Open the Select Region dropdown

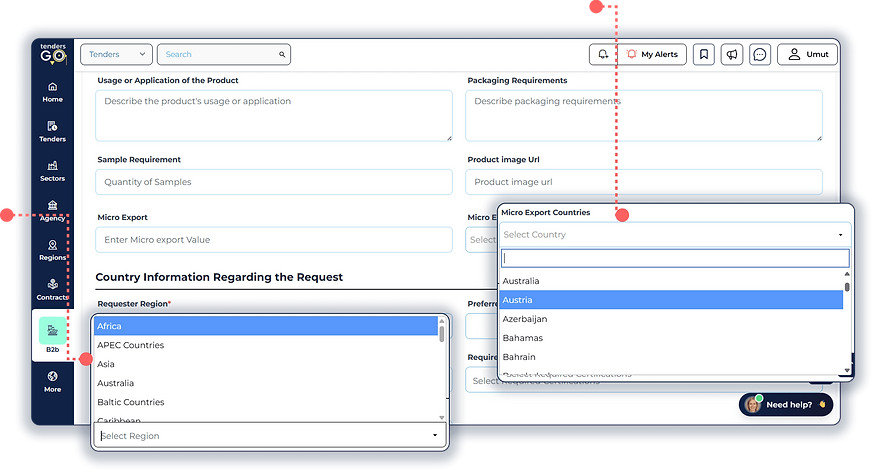pos(269,435)
